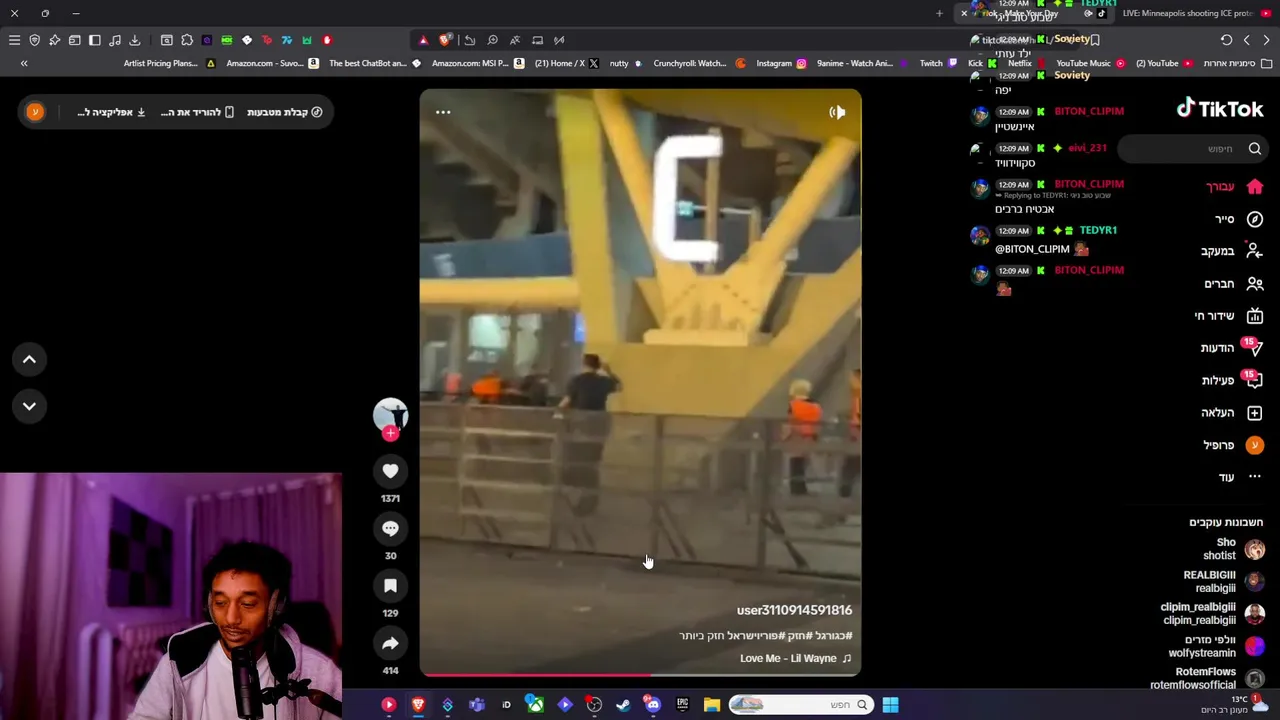Open following account clipim_realbigiii

point(1212,614)
